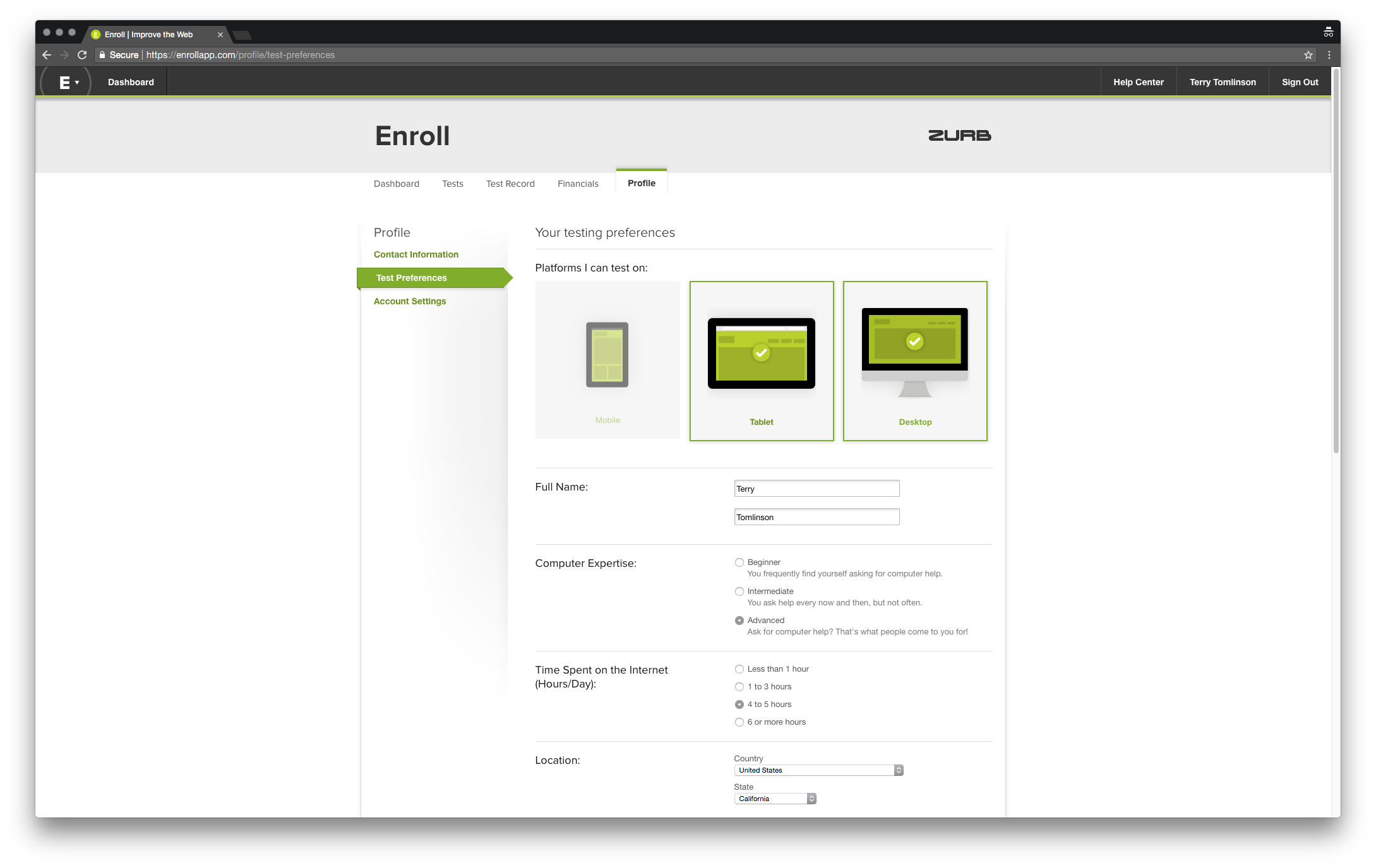This screenshot has height=868, width=1376.
Task: Click the ZURB logo icon
Action: click(x=960, y=135)
